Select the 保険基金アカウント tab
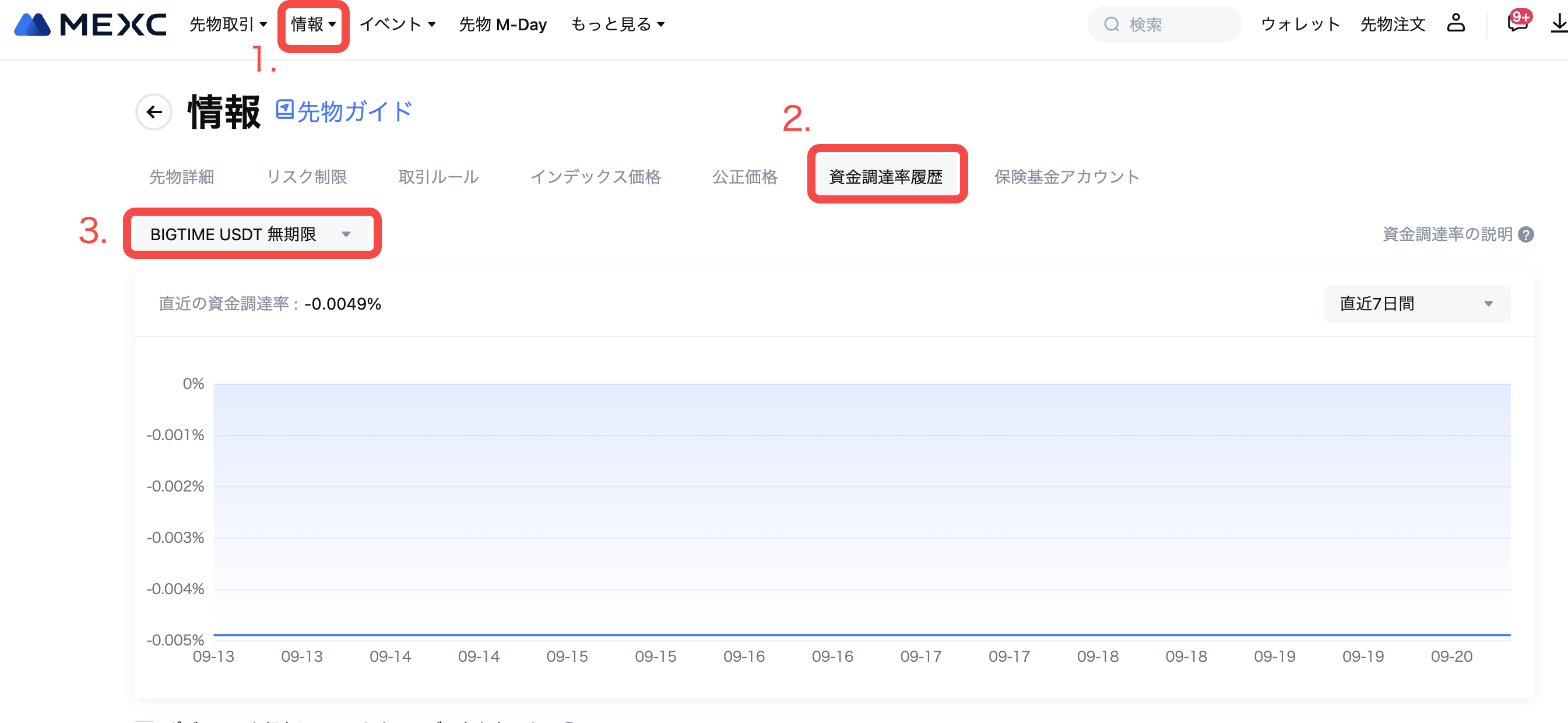This screenshot has width=1568, height=723. click(x=1067, y=177)
